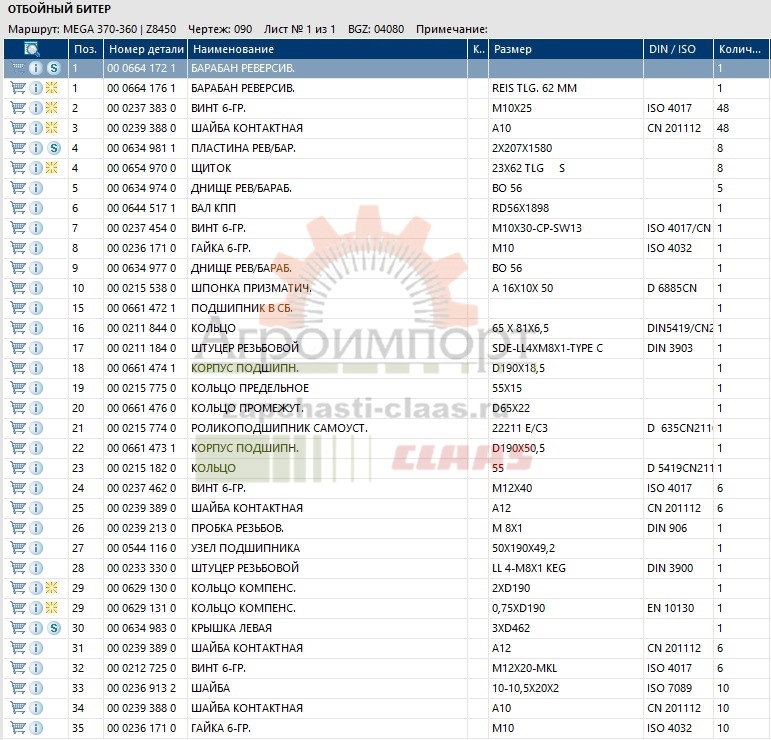Click star marker for ЩИТОК row
This screenshot has width=771, height=740.
coord(52,168)
